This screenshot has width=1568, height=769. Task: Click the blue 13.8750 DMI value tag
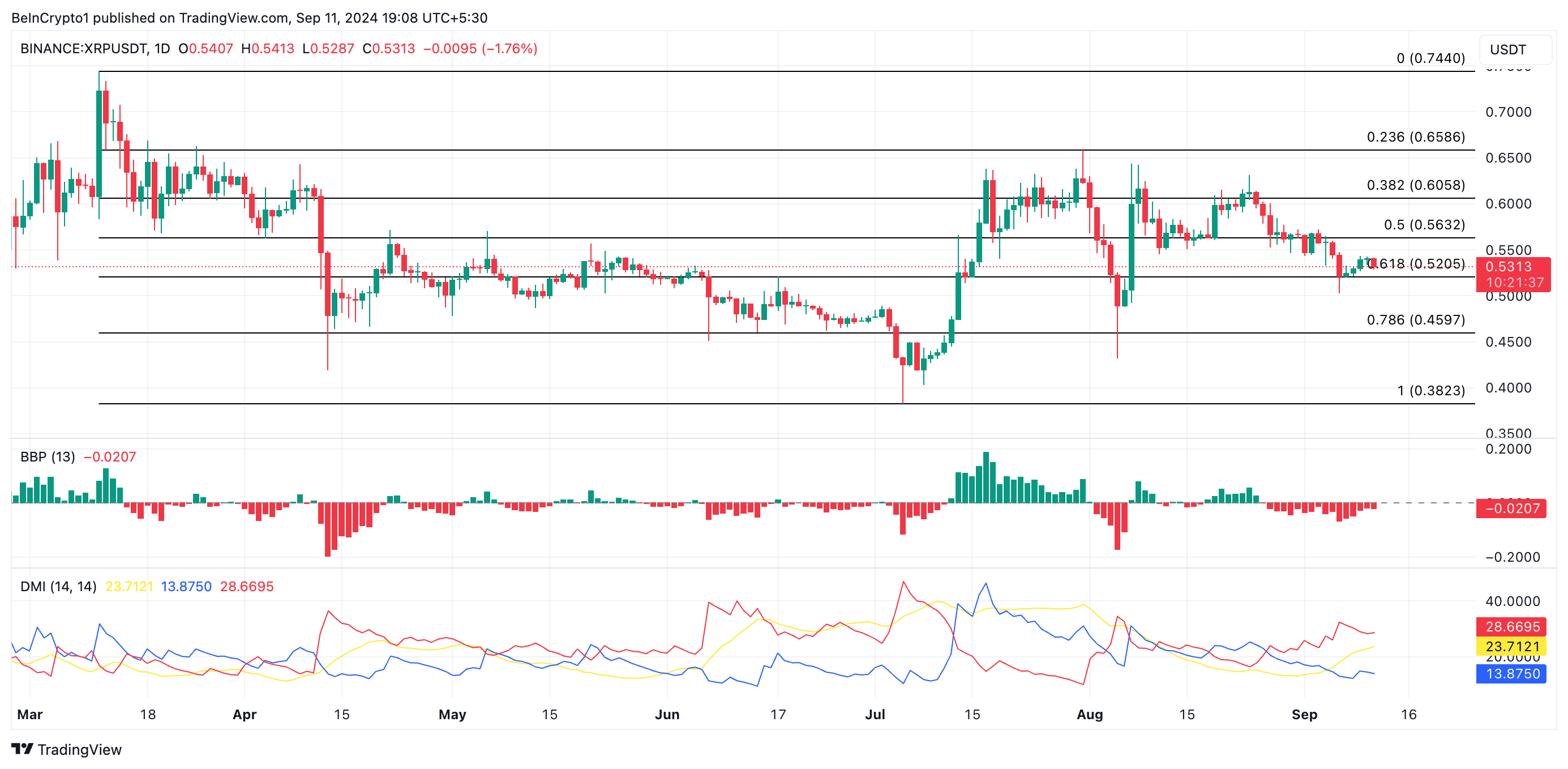click(1511, 673)
